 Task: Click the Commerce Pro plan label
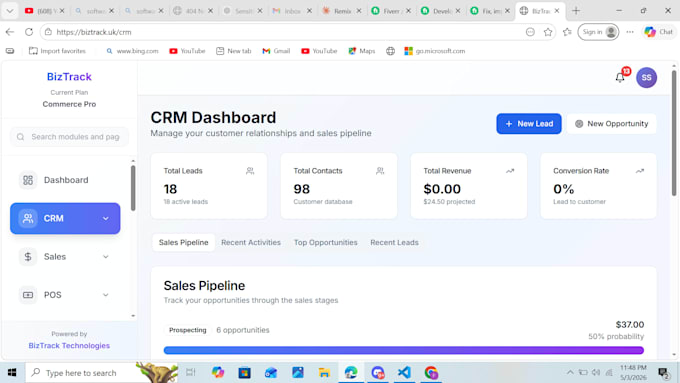tap(69, 104)
